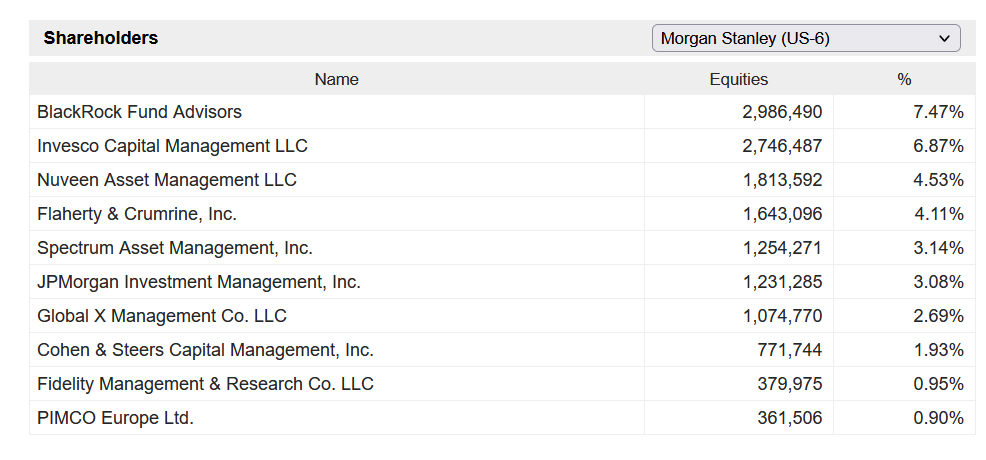Open Spectrum Asset Management, Inc.
The image size is (986, 460).
point(175,248)
